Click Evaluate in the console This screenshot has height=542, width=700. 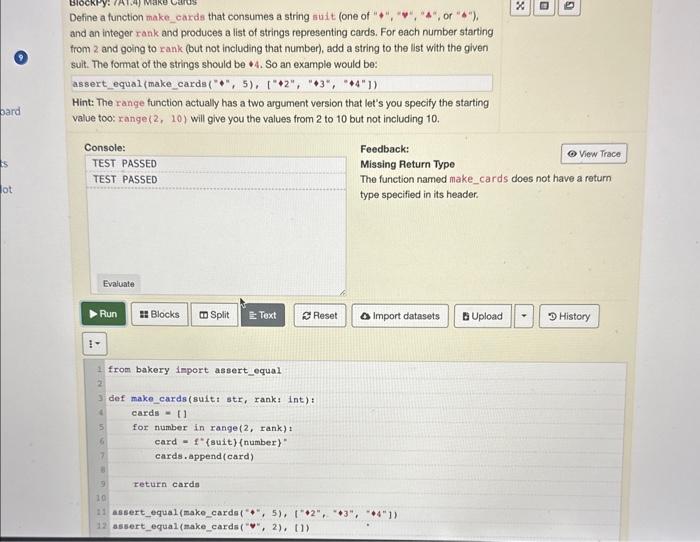tap(118, 284)
